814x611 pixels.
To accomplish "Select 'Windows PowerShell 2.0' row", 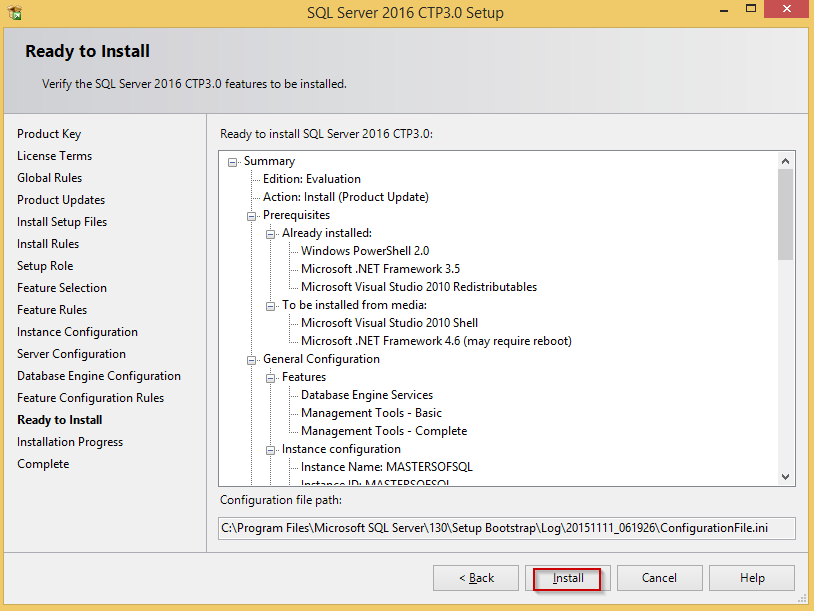I will tap(365, 251).
